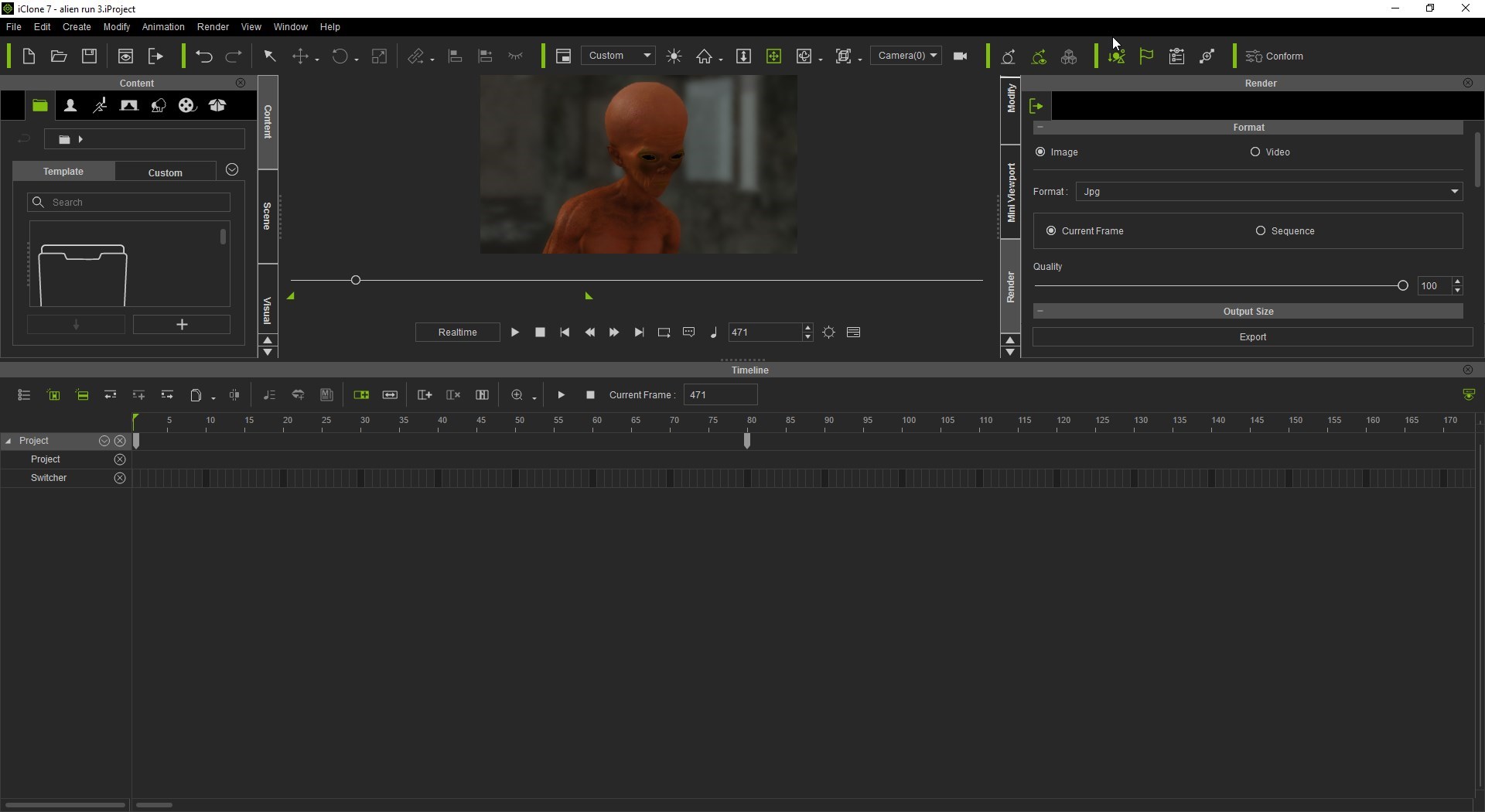Click the Conform button

point(1275,56)
